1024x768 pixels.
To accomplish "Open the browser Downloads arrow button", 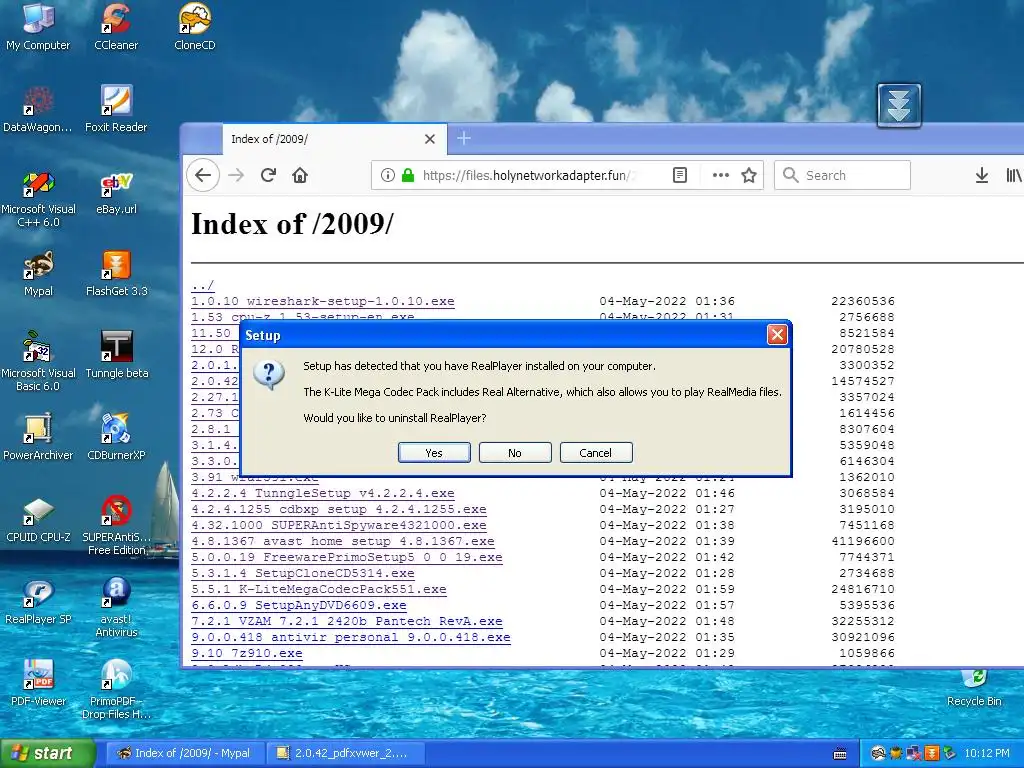I will pyautogui.click(x=981, y=175).
